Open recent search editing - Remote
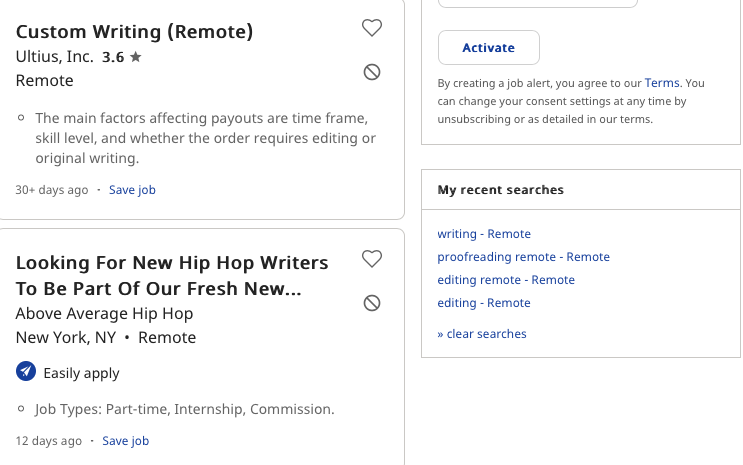This screenshot has width=743, height=465. (x=484, y=302)
